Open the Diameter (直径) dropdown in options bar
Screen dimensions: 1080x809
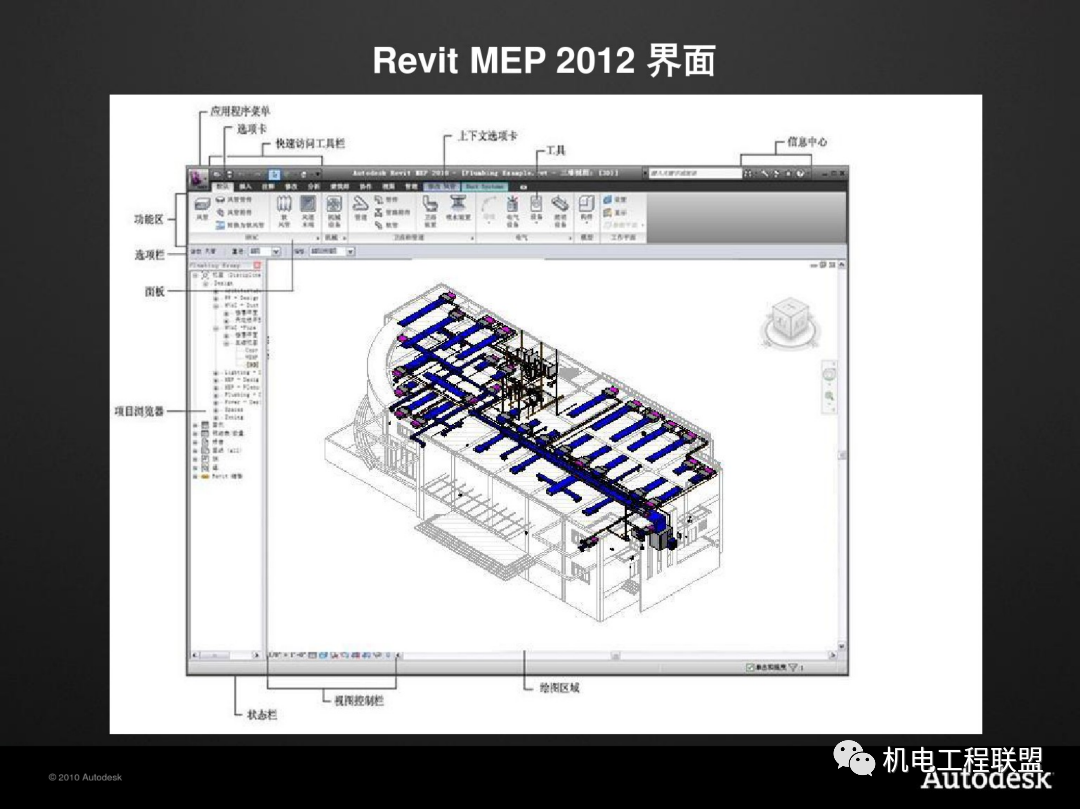point(276,252)
